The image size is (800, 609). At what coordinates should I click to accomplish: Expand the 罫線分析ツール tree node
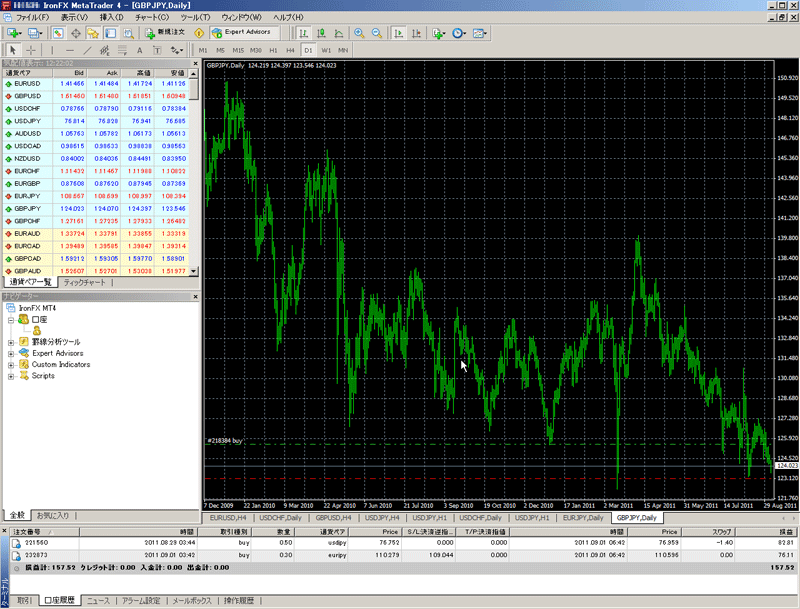click(x=11, y=342)
